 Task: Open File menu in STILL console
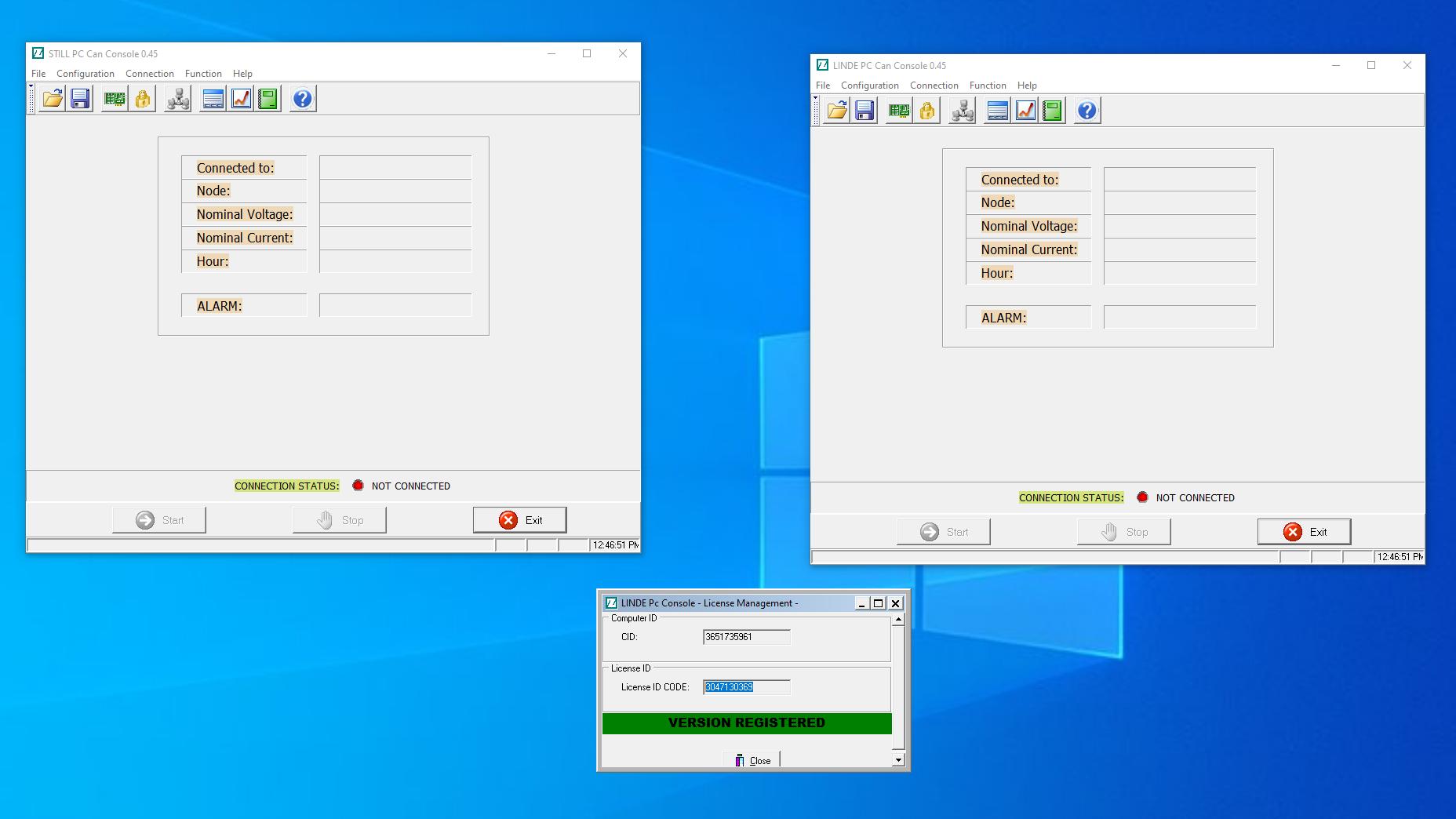(38, 74)
